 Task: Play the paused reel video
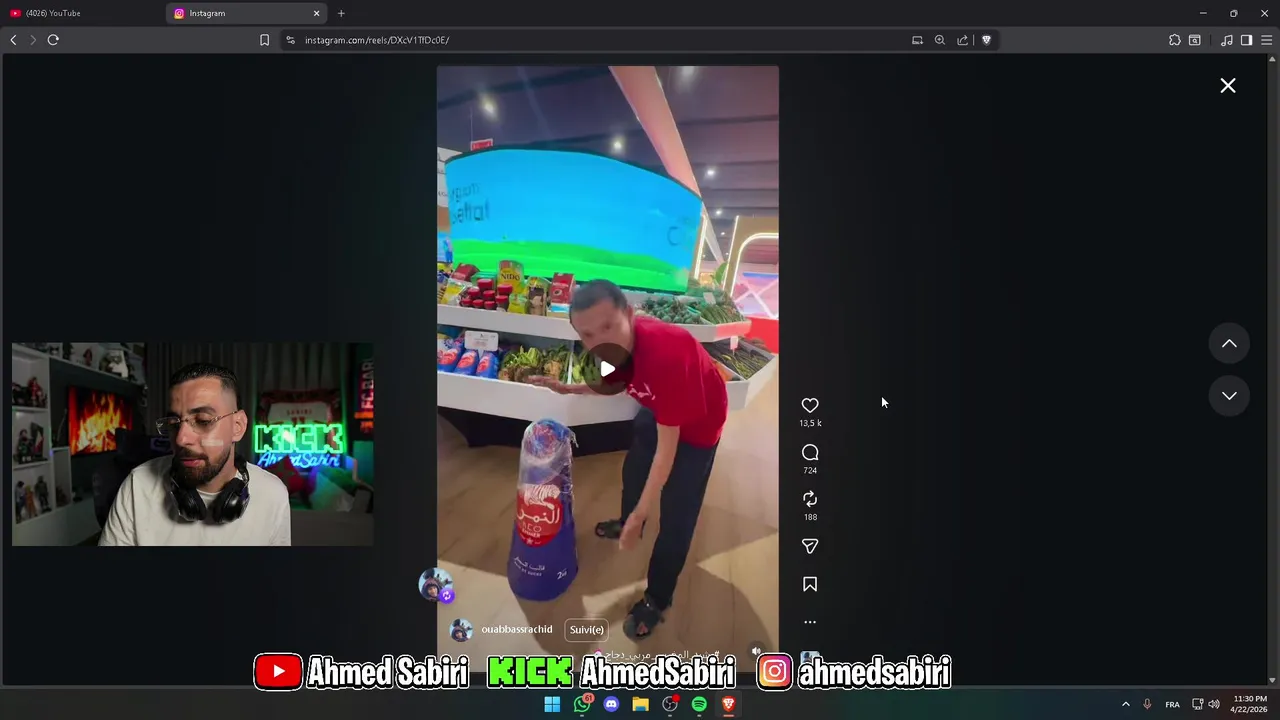click(607, 369)
